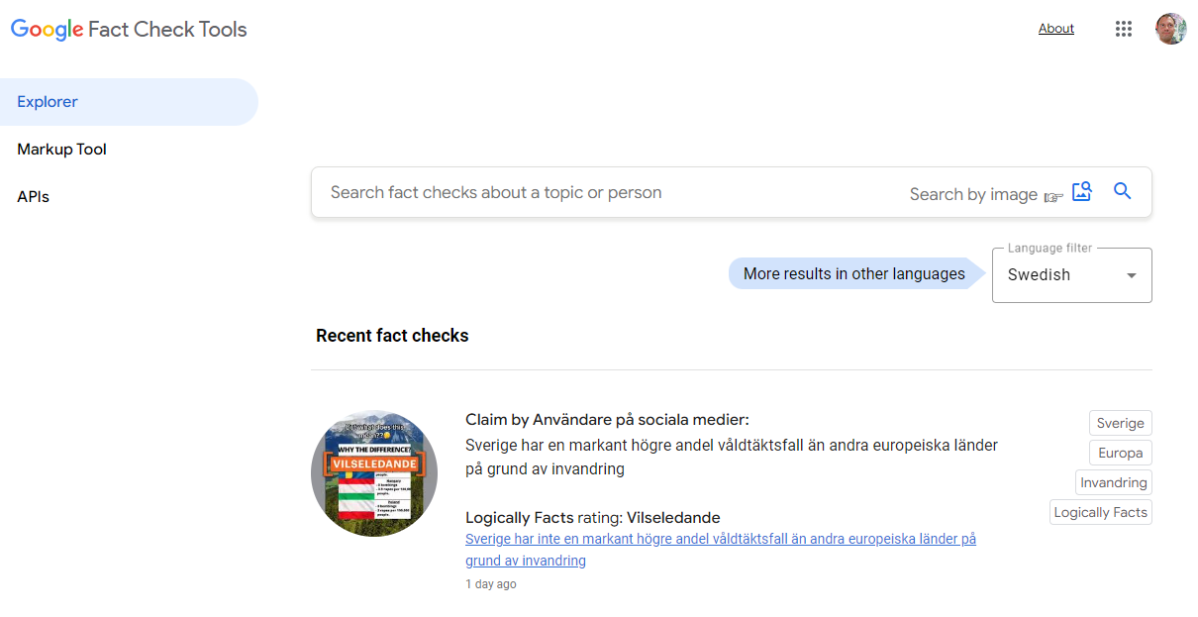Expand the Language filter dropdown arrow
1198x617 pixels.
point(1131,275)
